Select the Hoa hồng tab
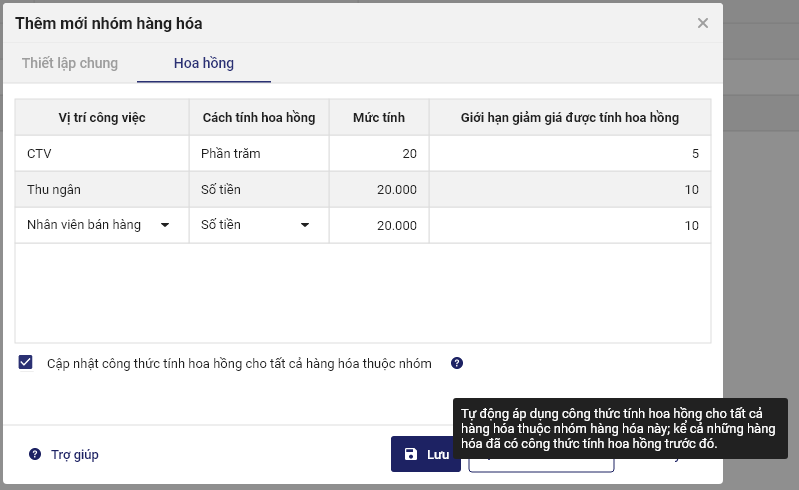 coord(204,63)
